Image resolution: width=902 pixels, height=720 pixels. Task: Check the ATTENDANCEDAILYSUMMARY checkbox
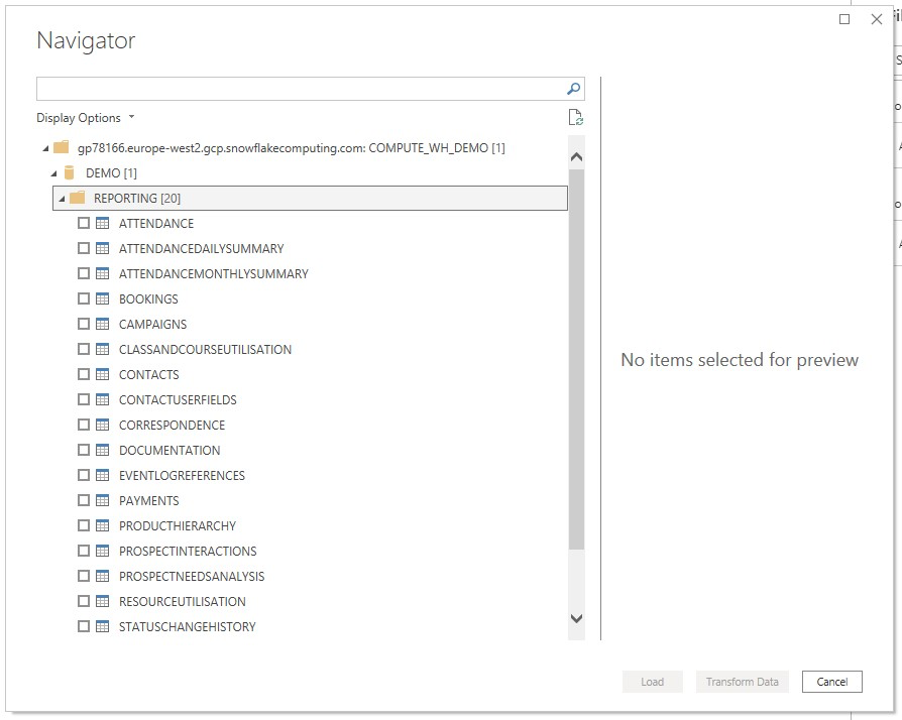tap(84, 247)
